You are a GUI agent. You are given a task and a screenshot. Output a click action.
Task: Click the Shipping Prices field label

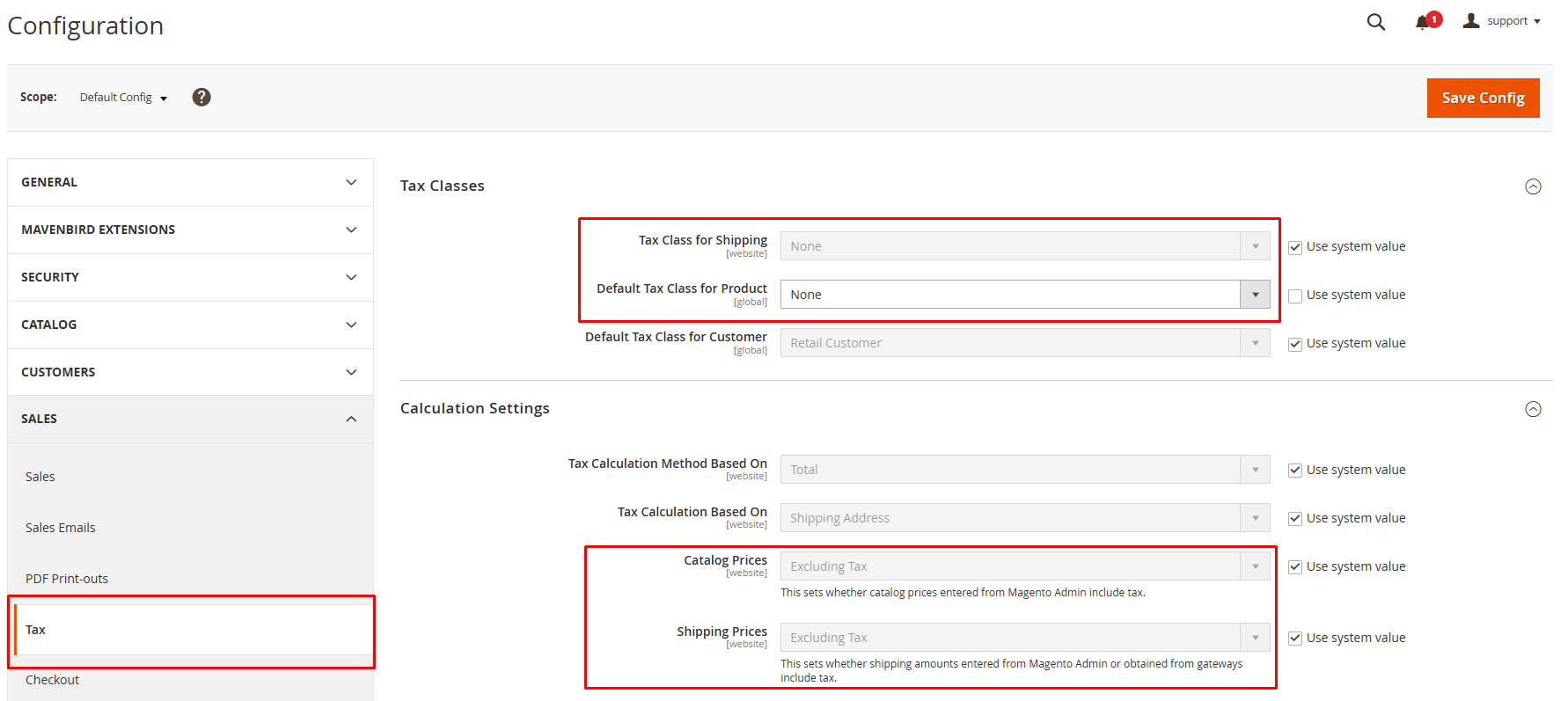[722, 632]
